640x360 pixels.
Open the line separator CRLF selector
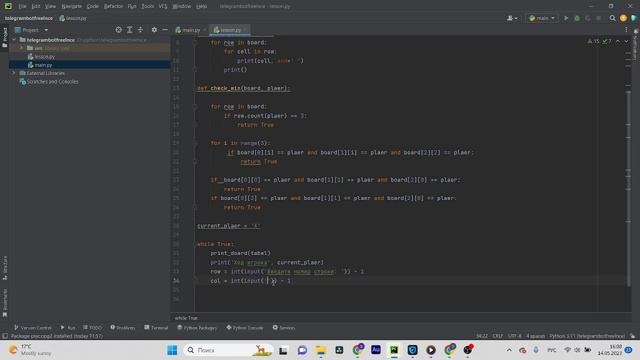pyautogui.click(x=498, y=336)
